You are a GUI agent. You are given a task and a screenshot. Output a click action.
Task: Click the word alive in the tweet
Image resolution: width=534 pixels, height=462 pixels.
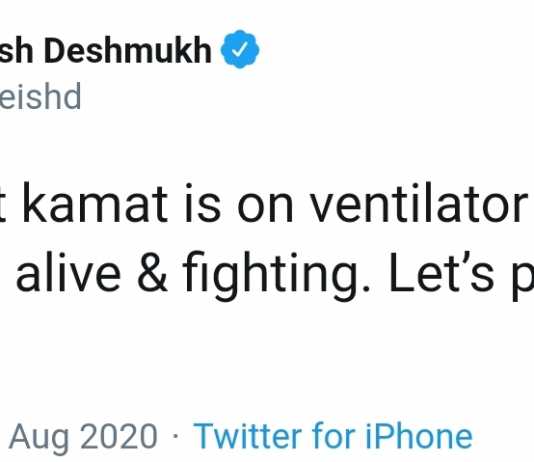tap(68, 271)
